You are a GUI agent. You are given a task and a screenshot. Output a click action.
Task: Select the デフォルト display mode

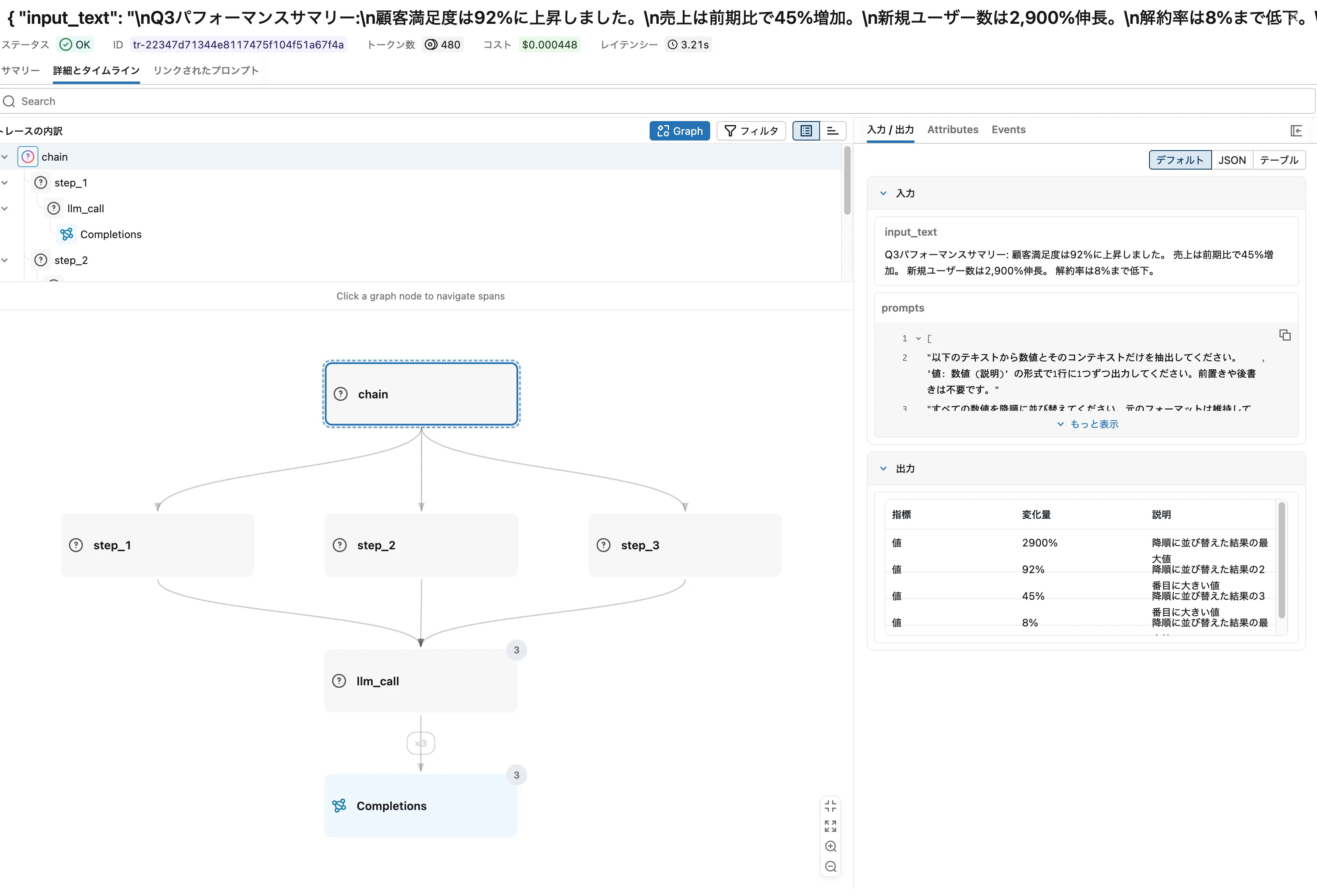tap(1180, 160)
